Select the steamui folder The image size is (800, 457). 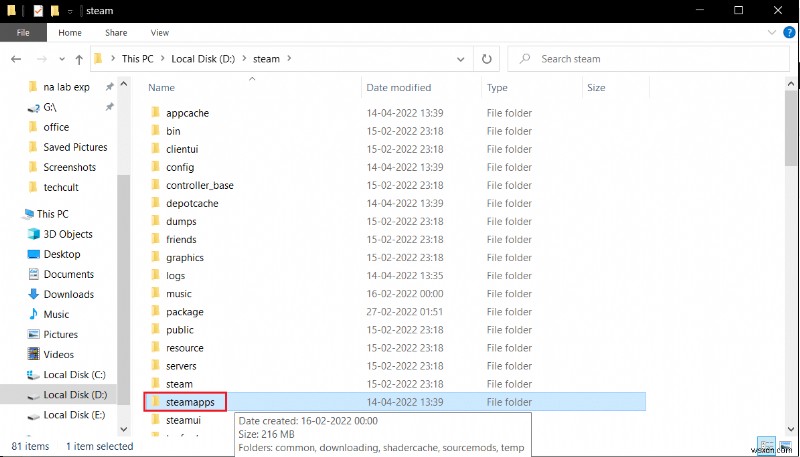[x=183, y=420]
